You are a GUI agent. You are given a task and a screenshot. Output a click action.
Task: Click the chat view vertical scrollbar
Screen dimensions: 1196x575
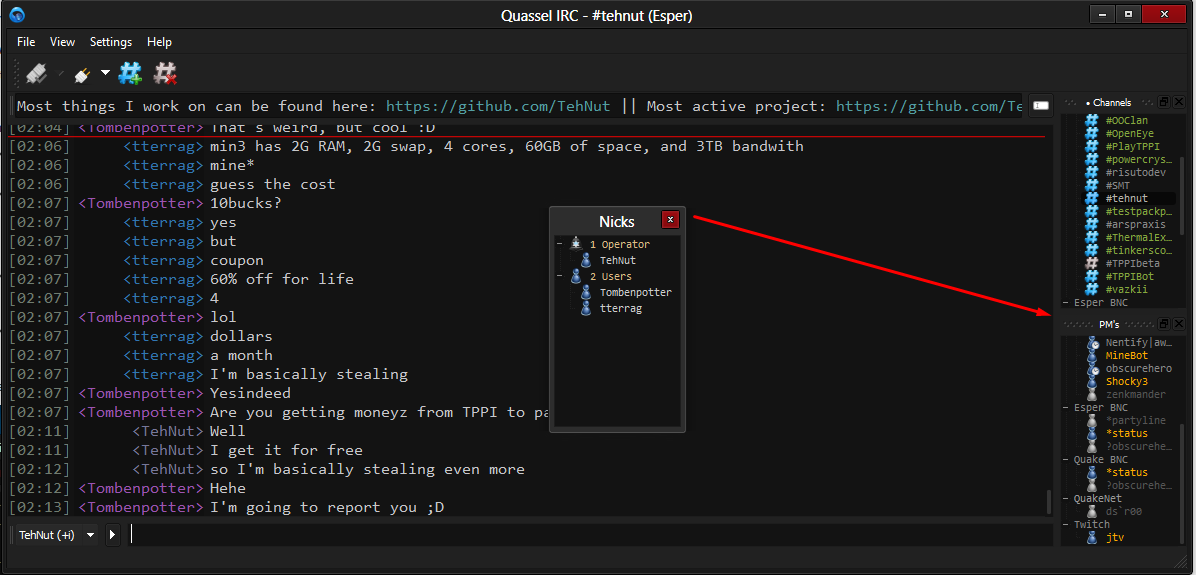tap(1048, 320)
